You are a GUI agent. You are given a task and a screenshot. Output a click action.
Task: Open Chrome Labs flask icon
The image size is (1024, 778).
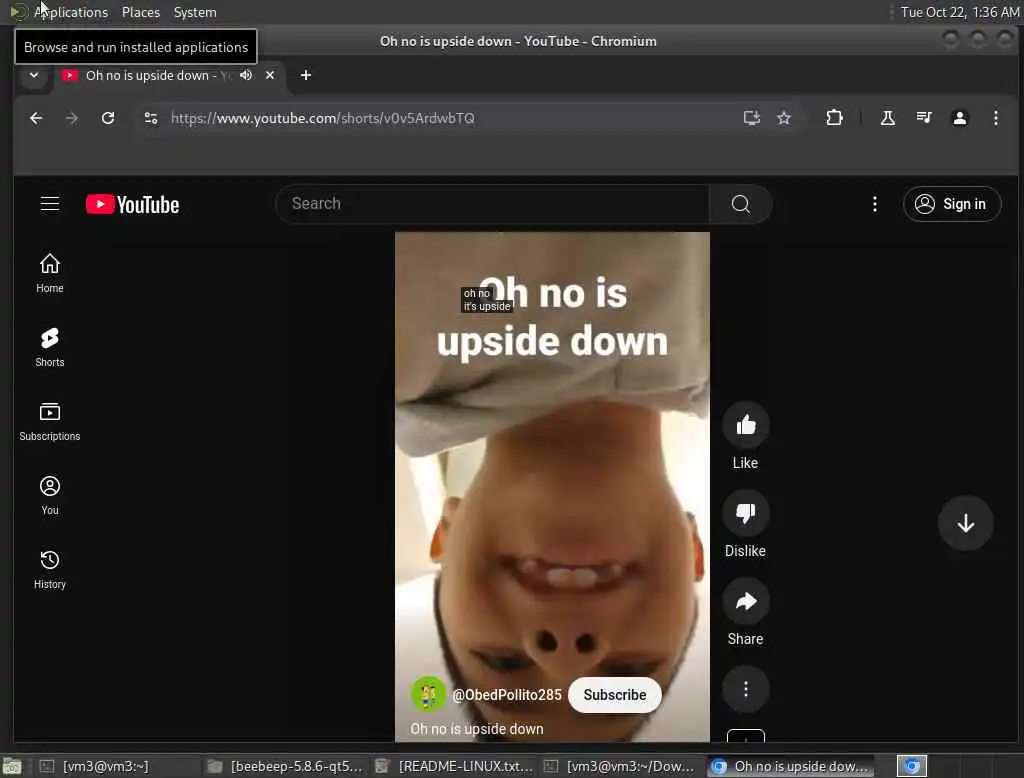888,118
